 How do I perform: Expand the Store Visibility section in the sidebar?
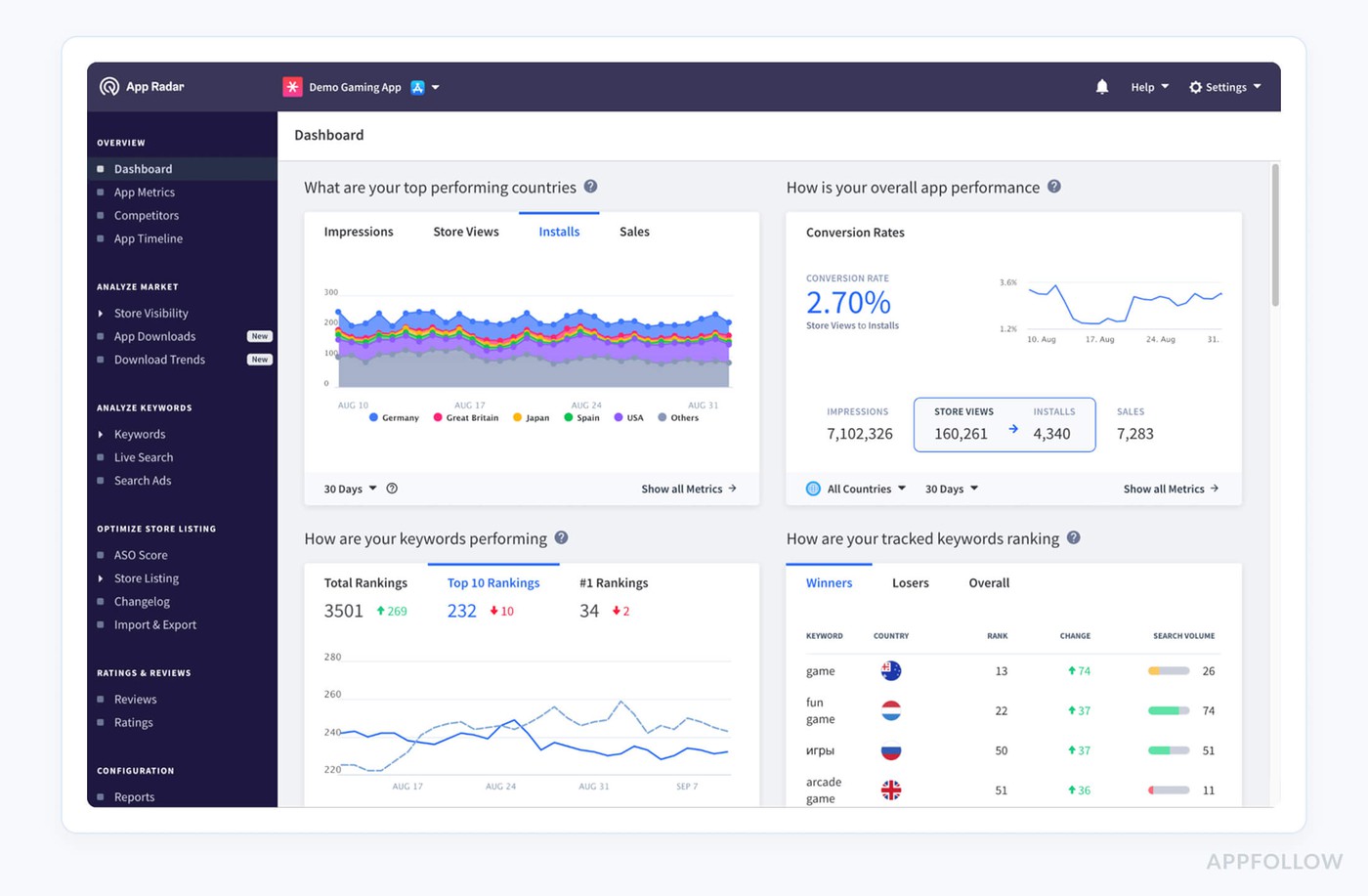click(150, 313)
